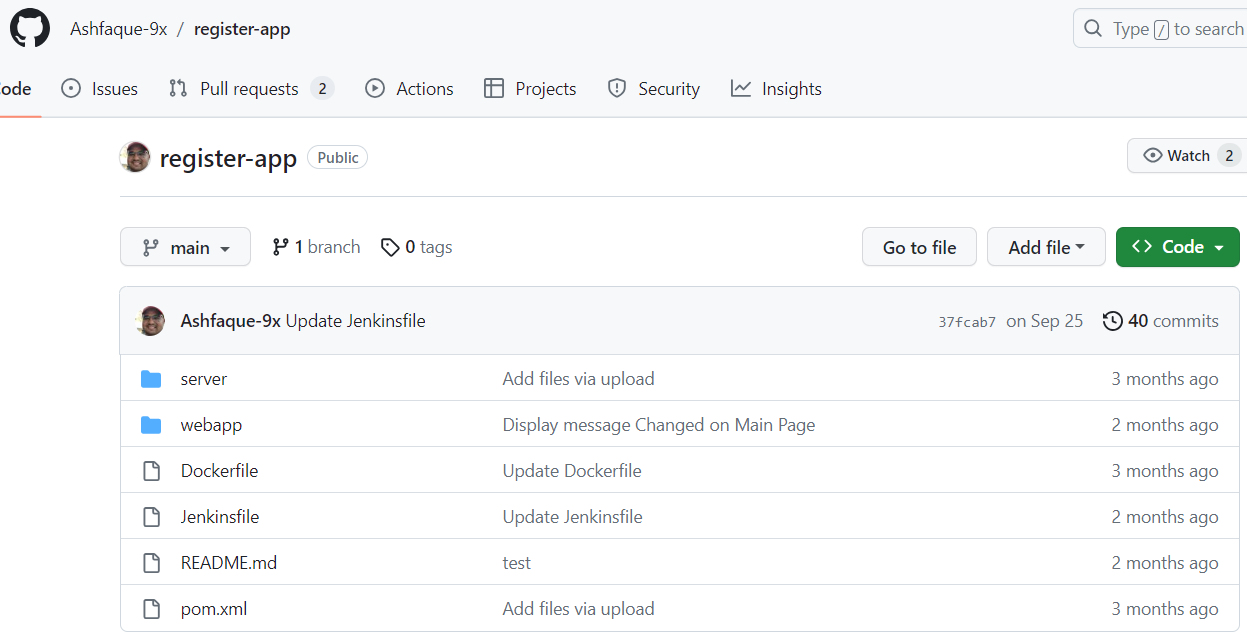The width and height of the screenshot is (1247, 642).
Task: Click the search magnifier icon
Action: point(1093,29)
